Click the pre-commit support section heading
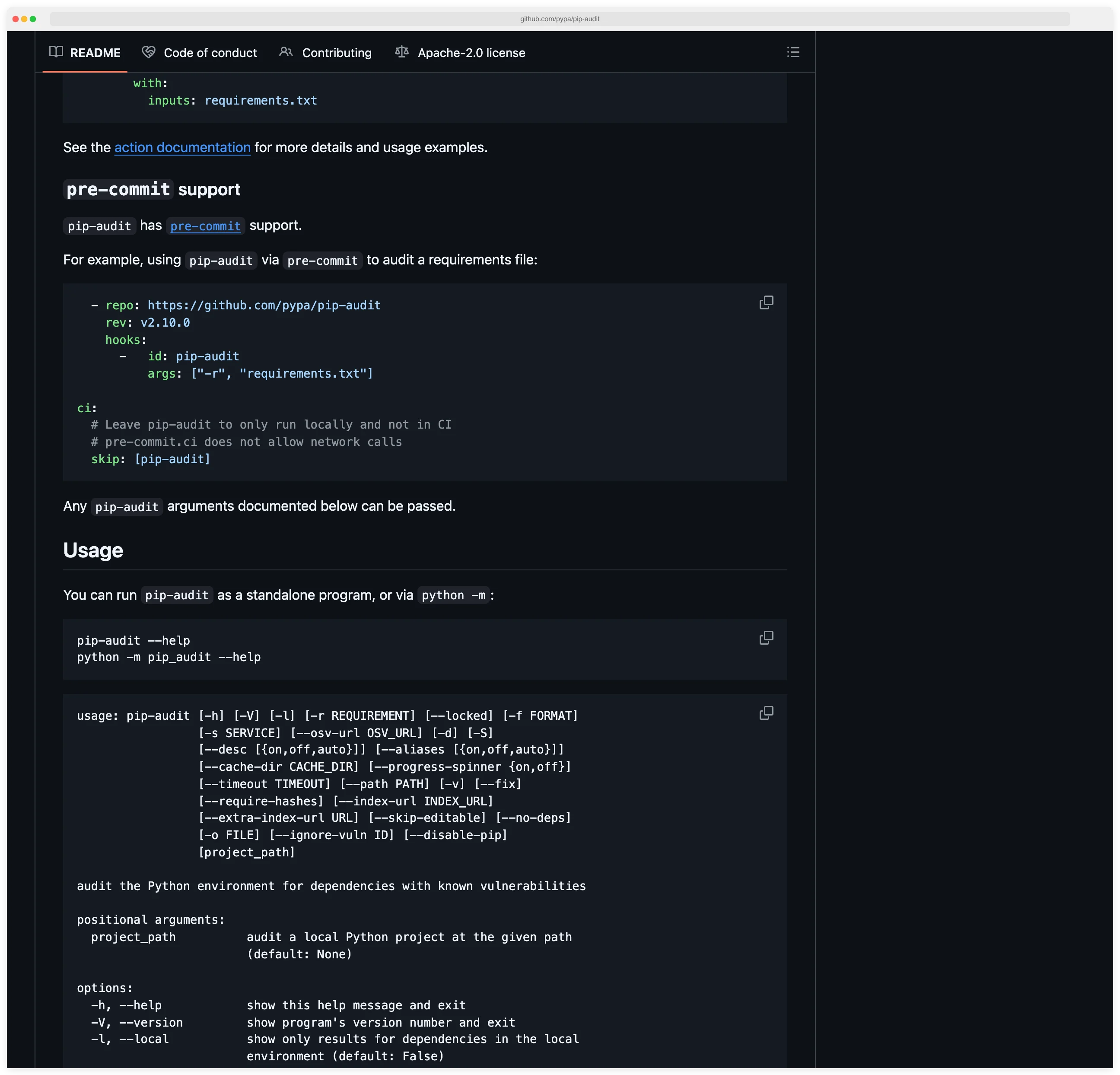1120x1075 pixels. coord(152,189)
